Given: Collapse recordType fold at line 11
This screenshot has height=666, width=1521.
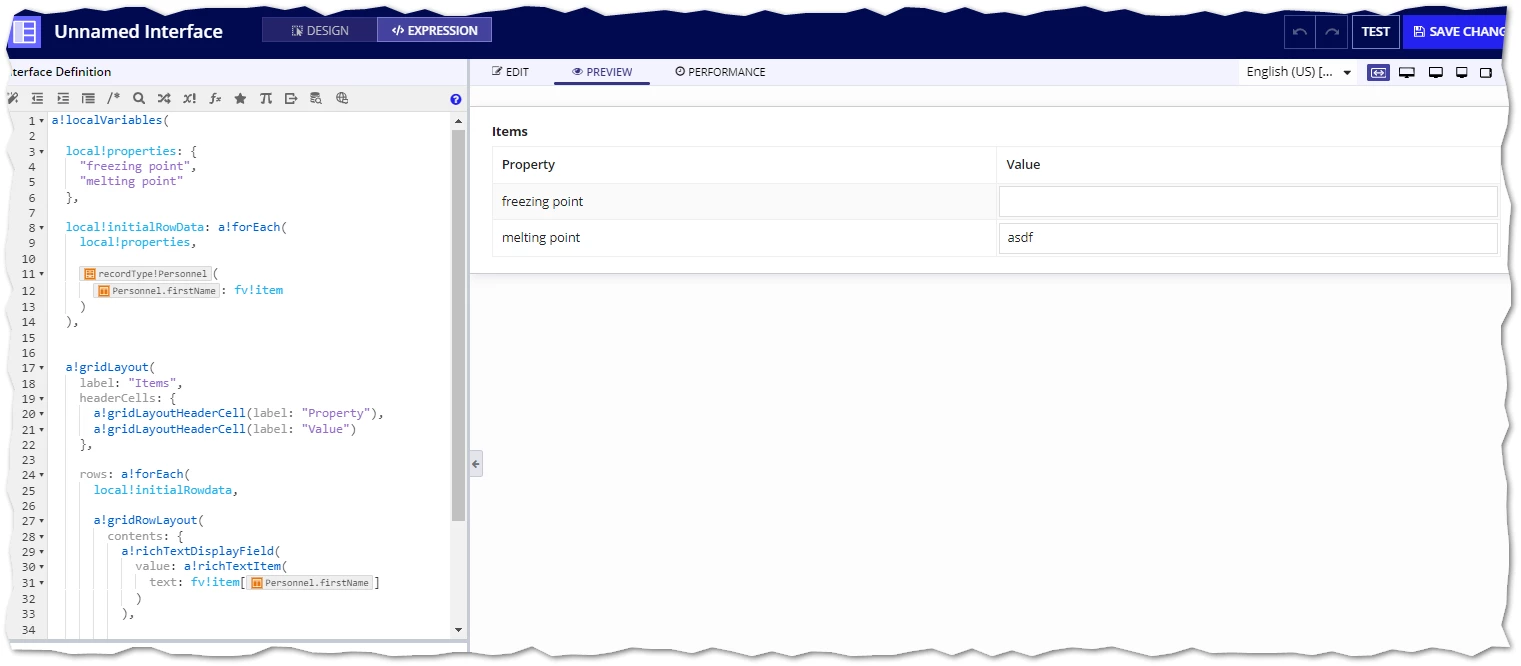Looking at the screenshot, I should (41, 274).
